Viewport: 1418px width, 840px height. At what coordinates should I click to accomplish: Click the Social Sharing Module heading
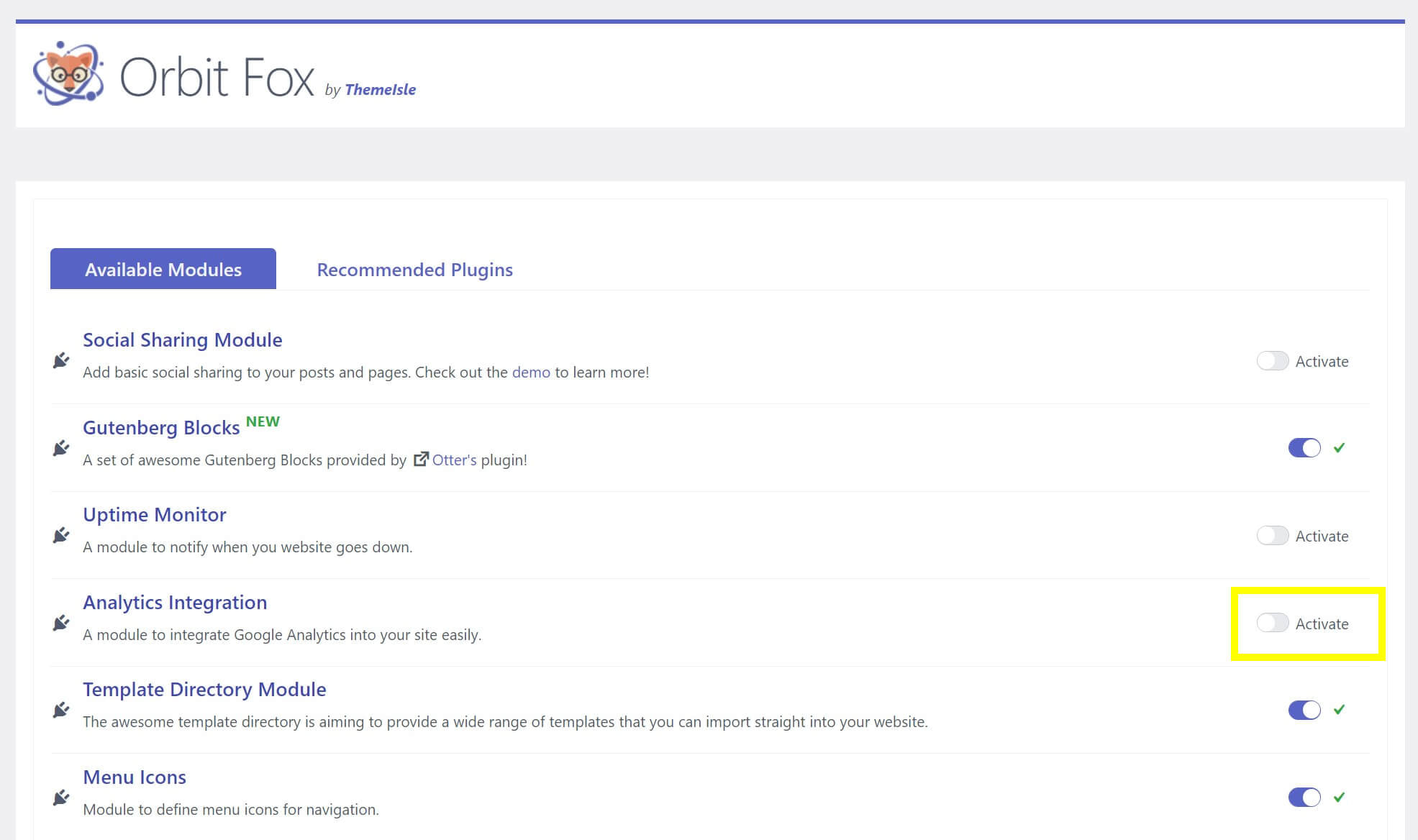(182, 339)
